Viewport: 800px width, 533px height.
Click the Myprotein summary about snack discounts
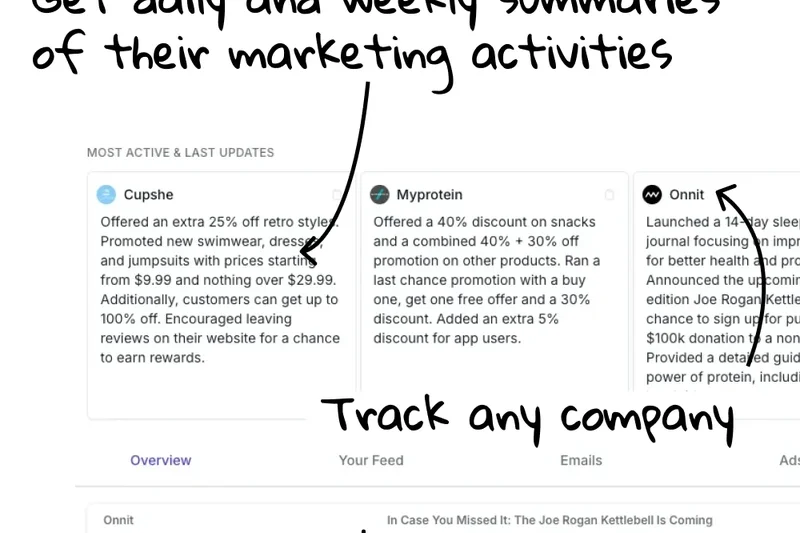pos(485,280)
